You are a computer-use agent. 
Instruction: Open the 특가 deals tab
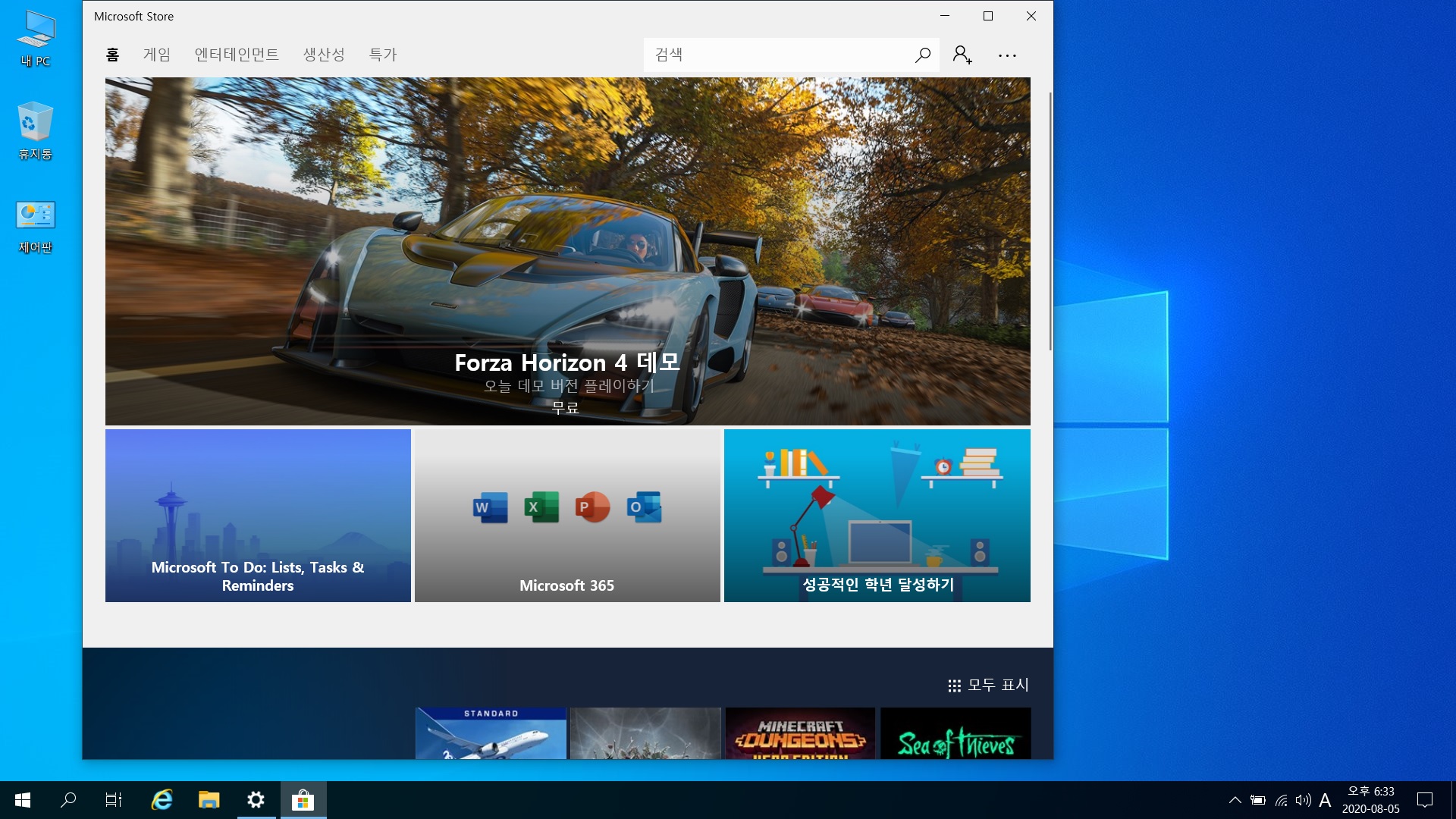point(383,55)
